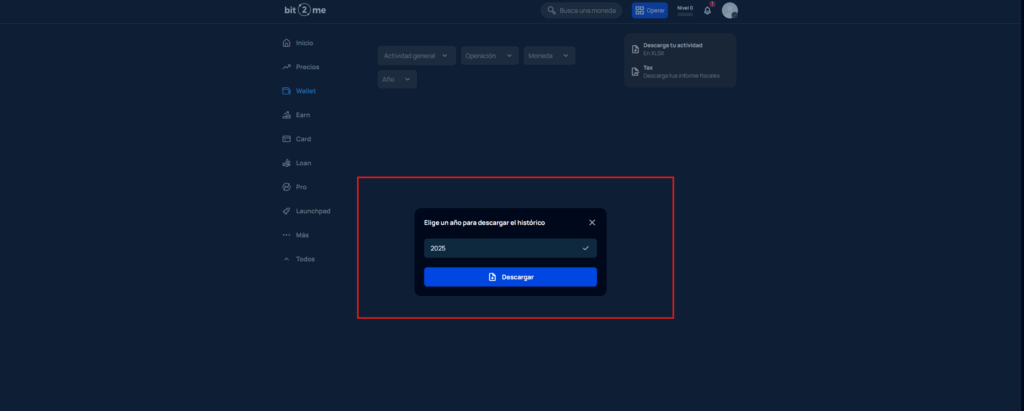Open the Earn menu item
The image size is (1024, 411).
(x=303, y=115)
